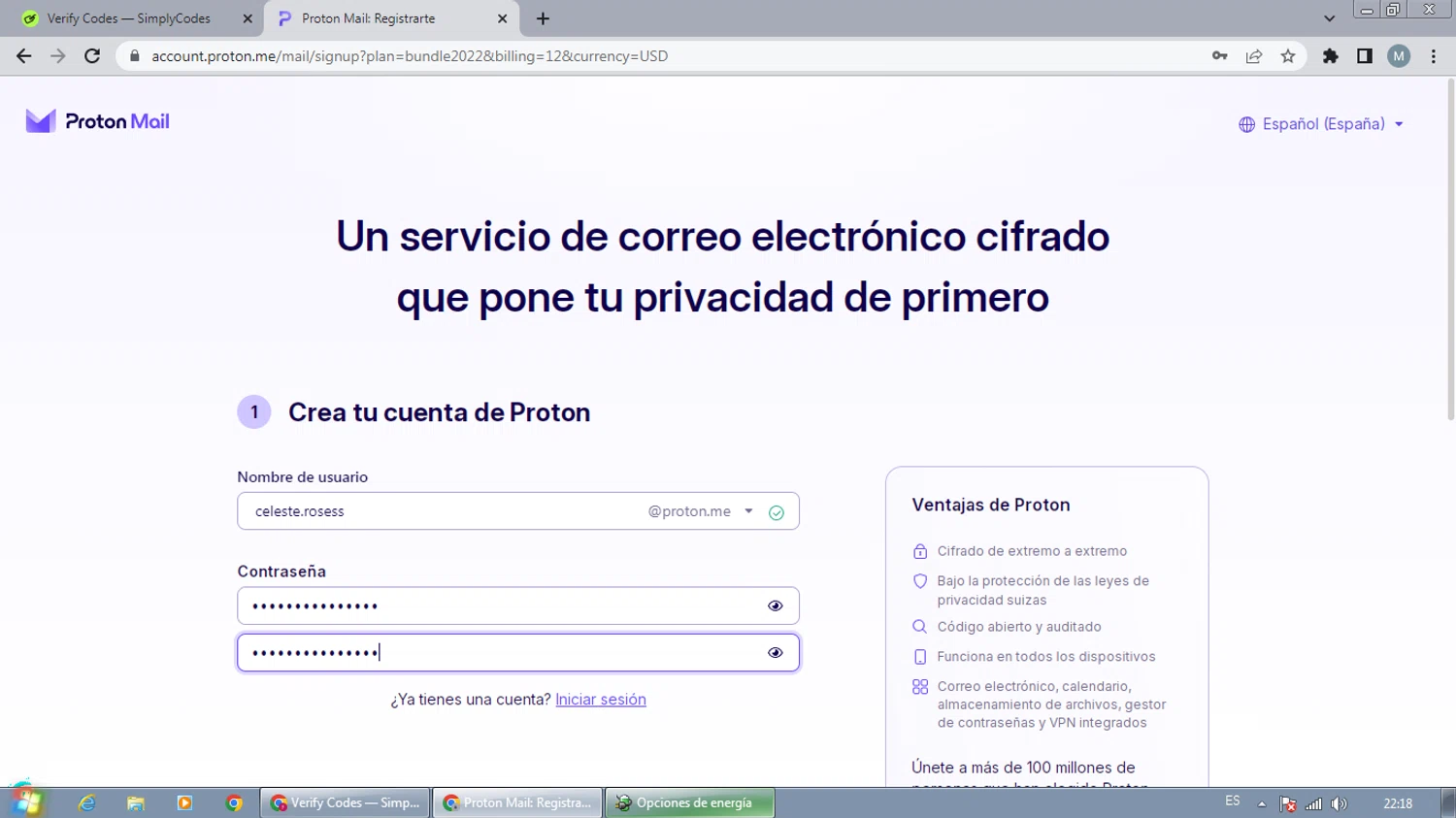This screenshot has height=818, width=1456.
Task: Click Funciona en todos los dispositivos text
Action: pyautogui.click(x=1046, y=657)
